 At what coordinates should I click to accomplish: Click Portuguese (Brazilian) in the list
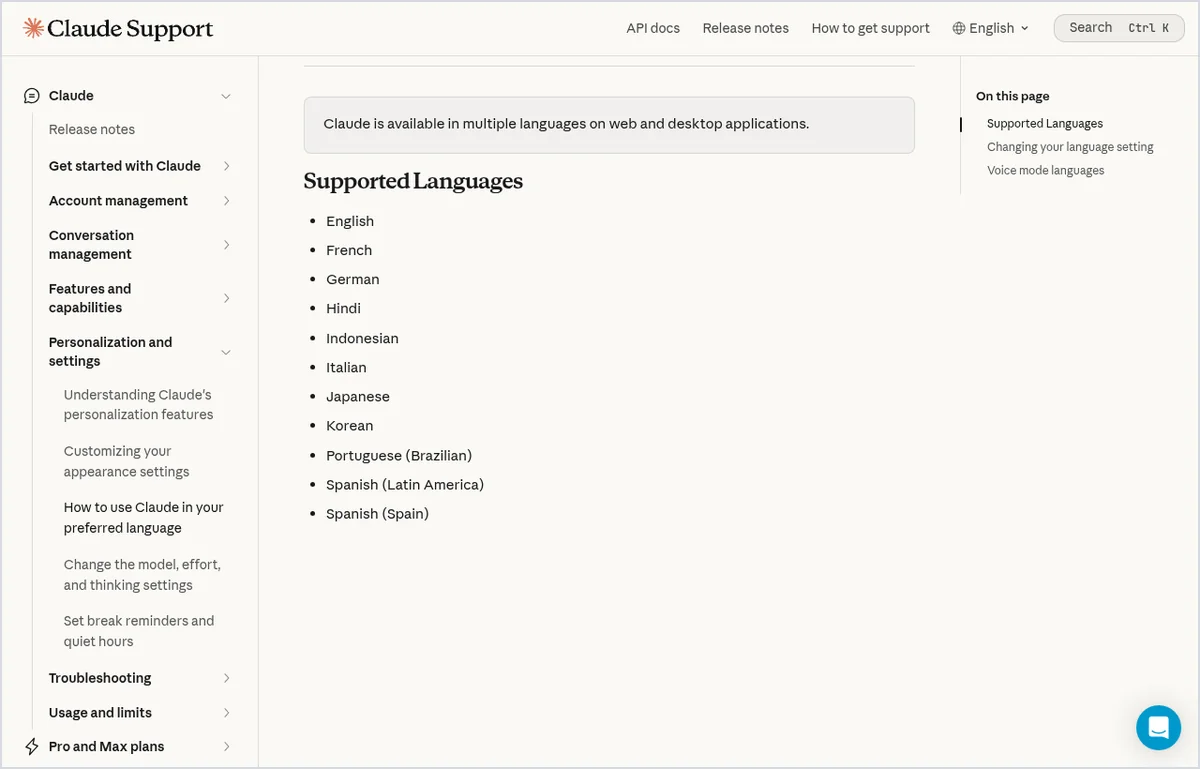[x=399, y=456]
